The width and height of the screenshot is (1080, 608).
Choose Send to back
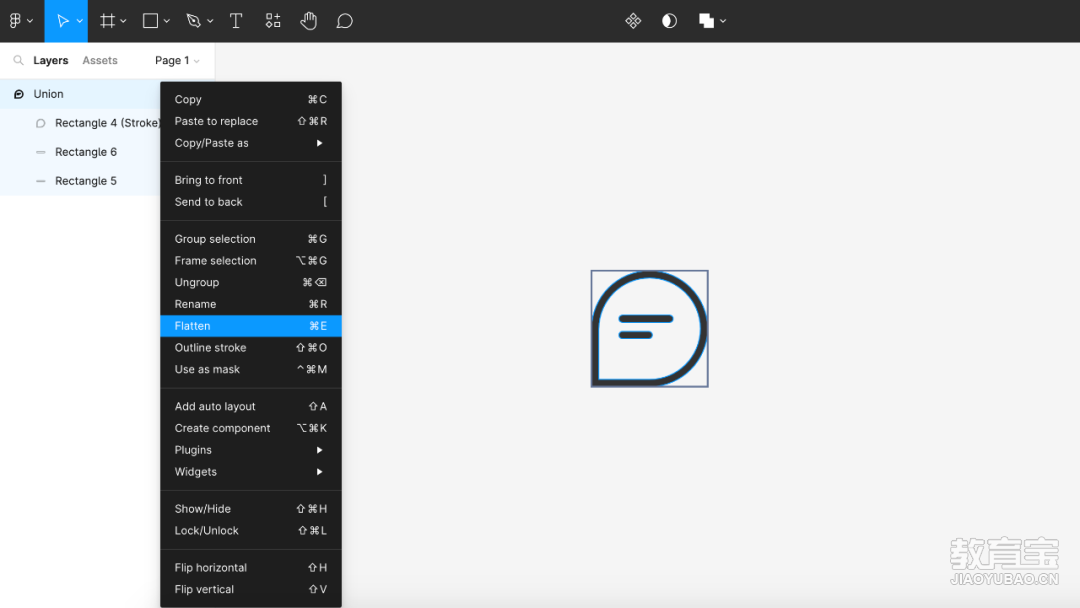pyautogui.click(x=251, y=202)
